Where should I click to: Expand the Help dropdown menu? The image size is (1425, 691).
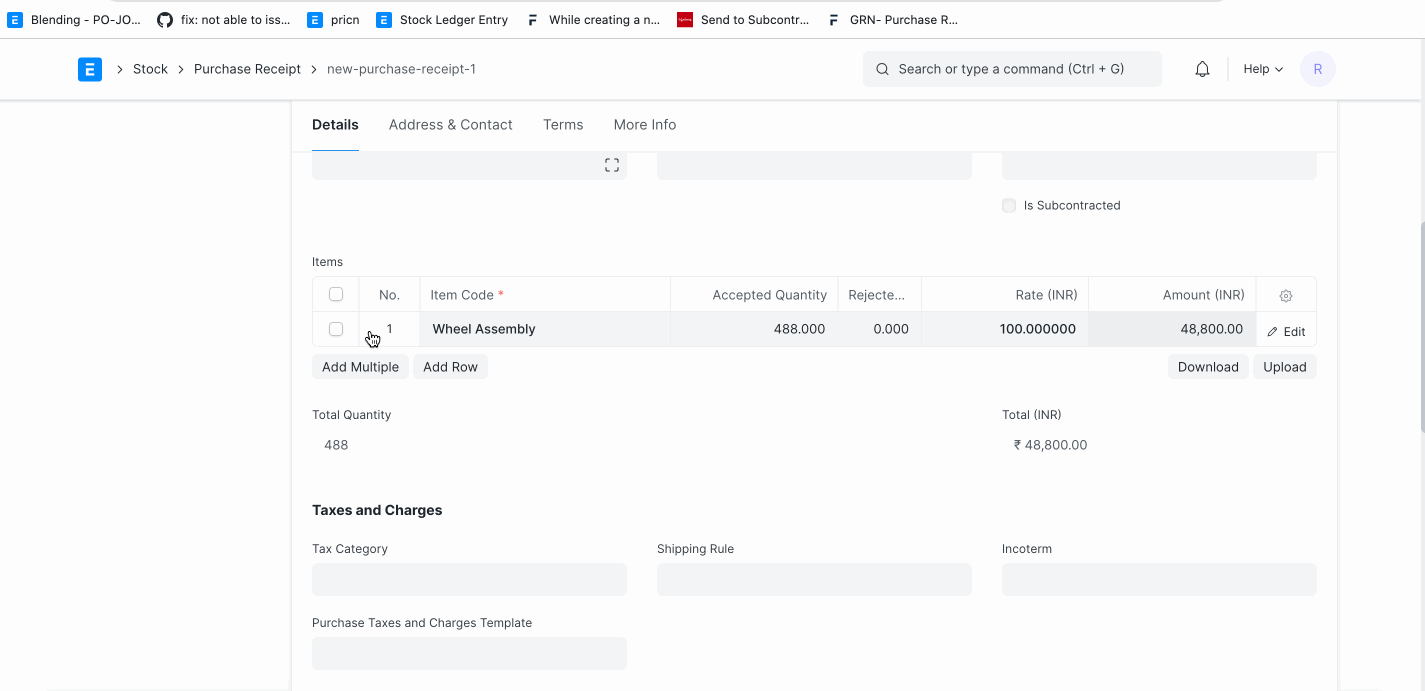coord(1262,69)
